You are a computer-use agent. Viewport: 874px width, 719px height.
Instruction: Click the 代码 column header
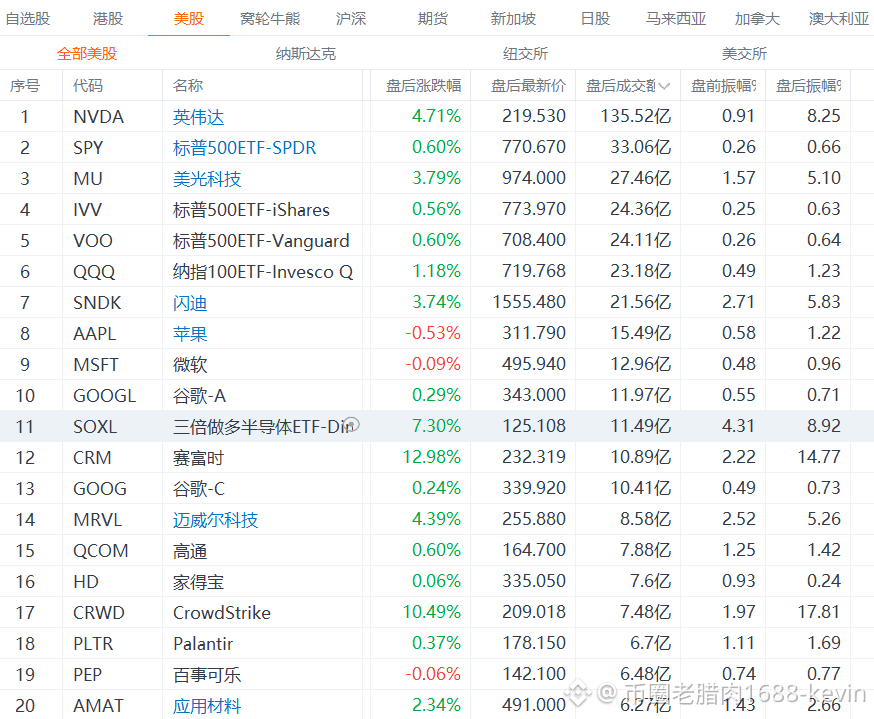pos(88,86)
